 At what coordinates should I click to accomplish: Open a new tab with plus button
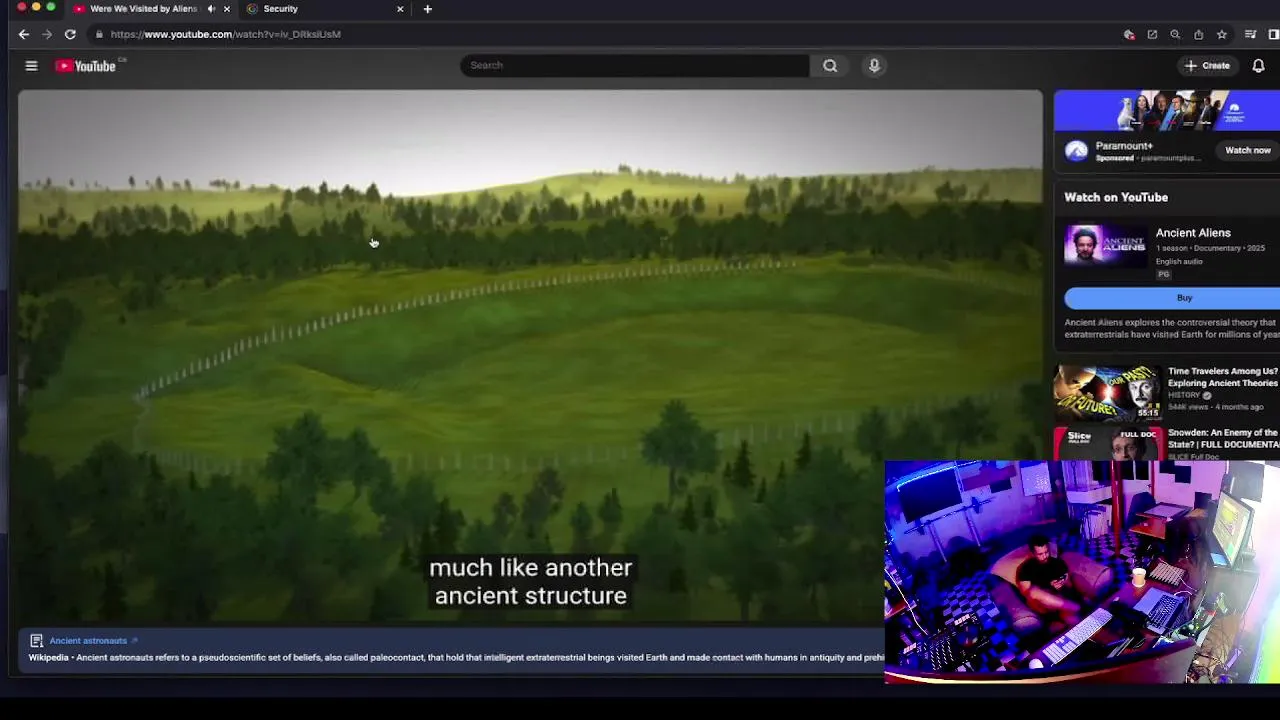(x=427, y=9)
